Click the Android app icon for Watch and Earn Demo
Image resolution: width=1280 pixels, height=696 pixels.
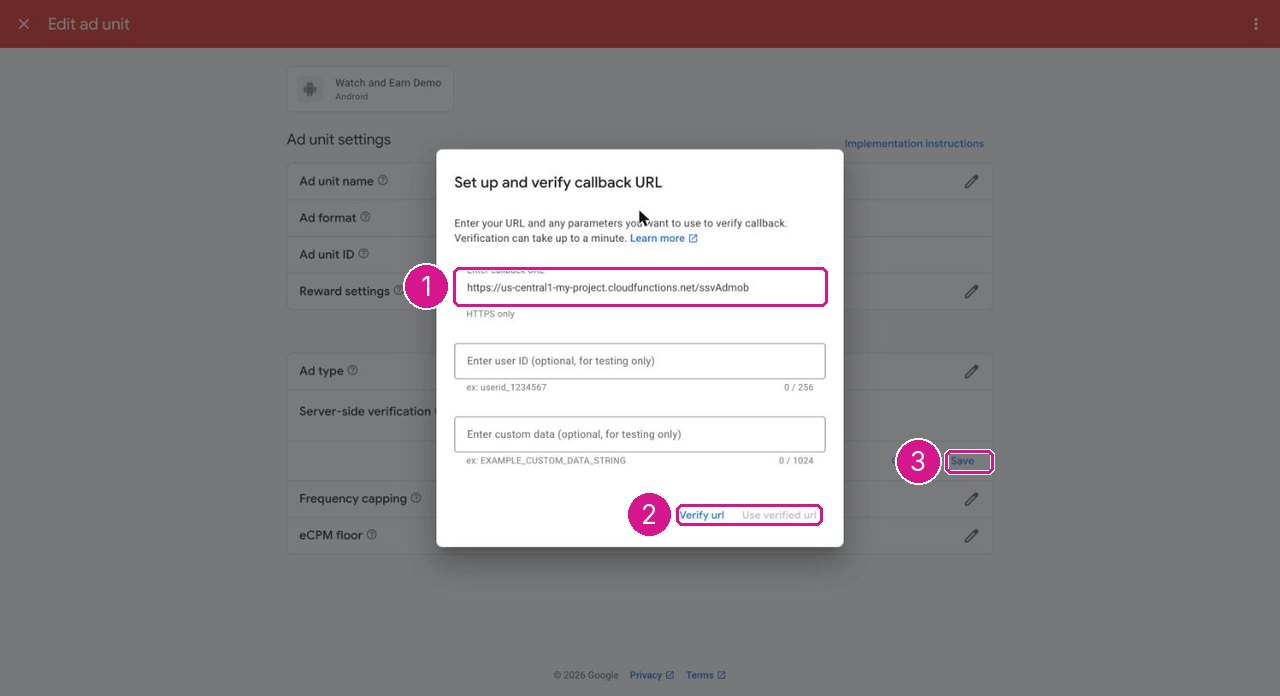310,89
